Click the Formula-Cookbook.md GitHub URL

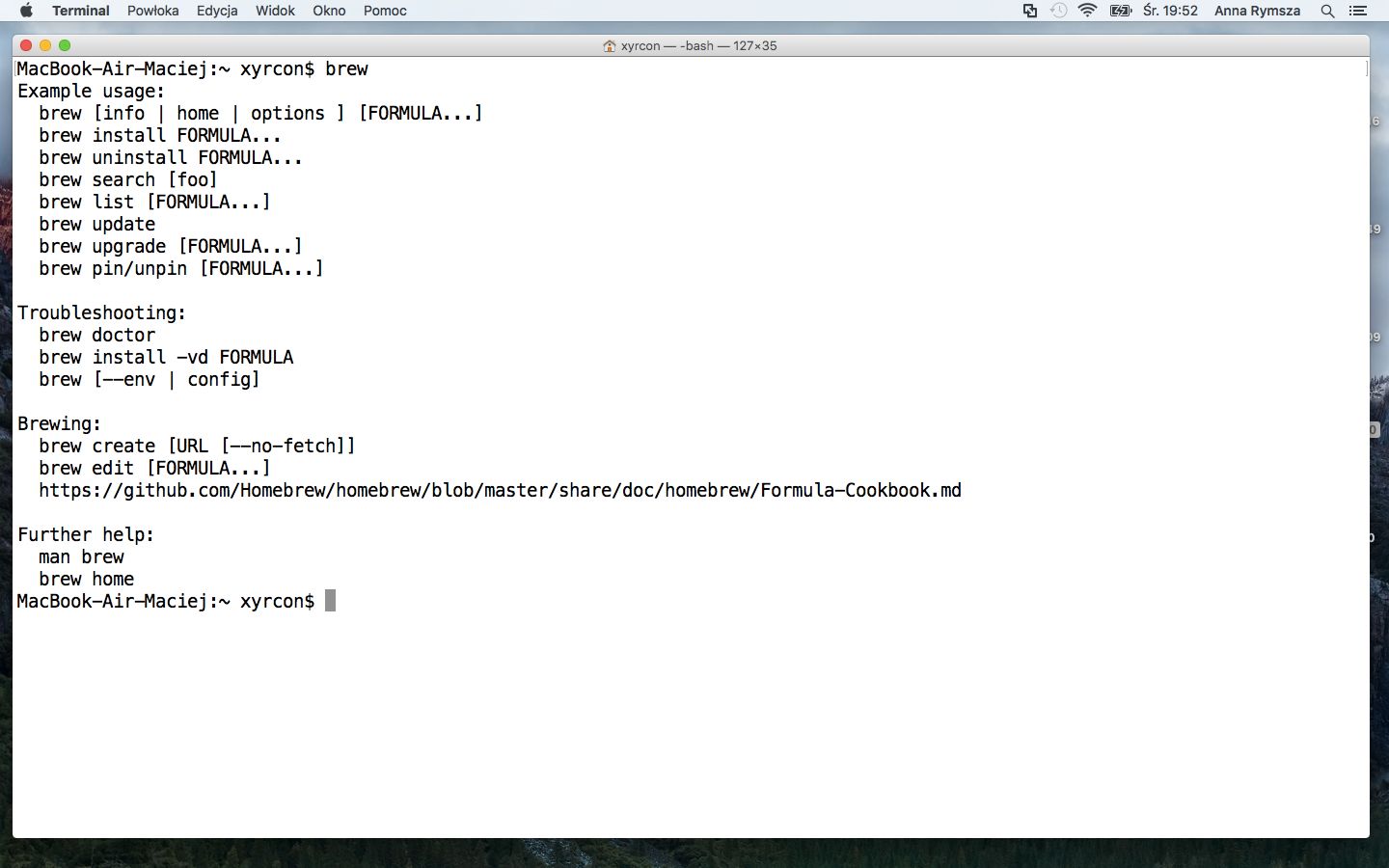[500, 490]
